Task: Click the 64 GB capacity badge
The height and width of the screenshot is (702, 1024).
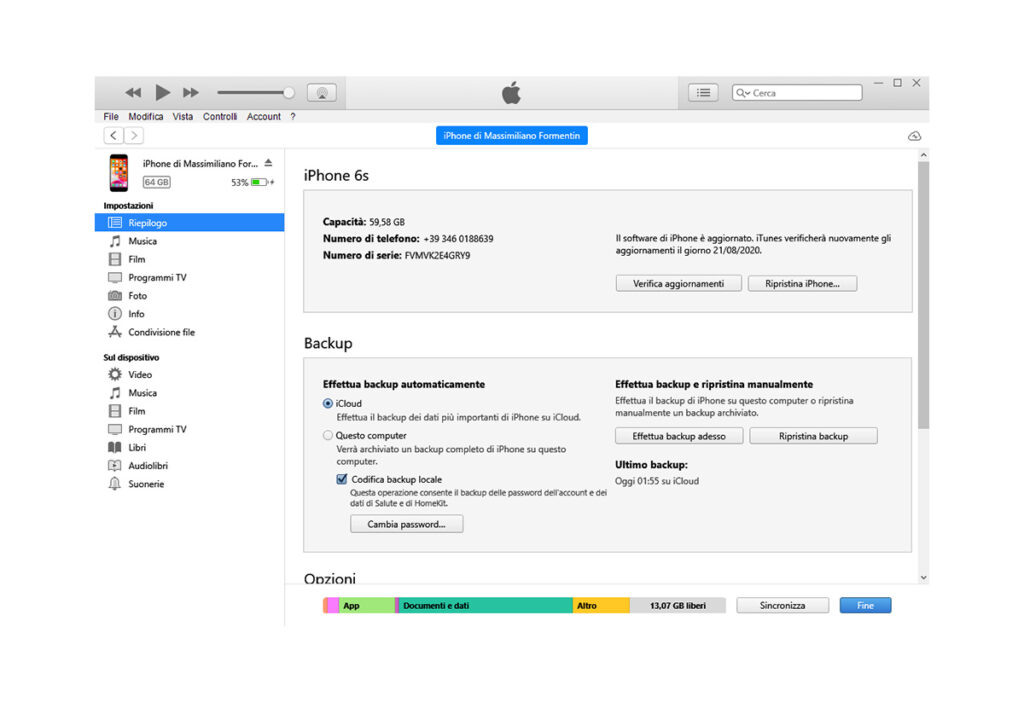Action: tap(157, 182)
